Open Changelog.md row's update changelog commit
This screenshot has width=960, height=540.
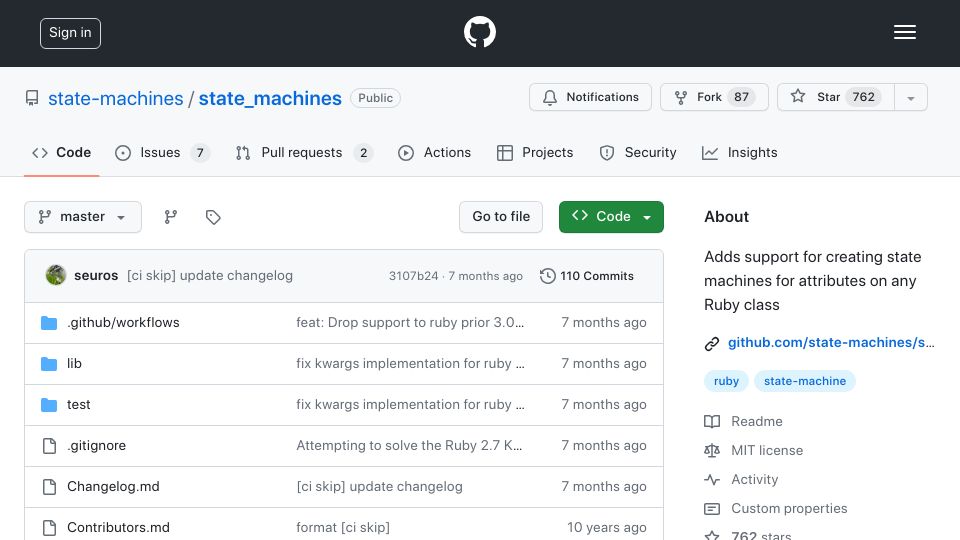(379, 487)
